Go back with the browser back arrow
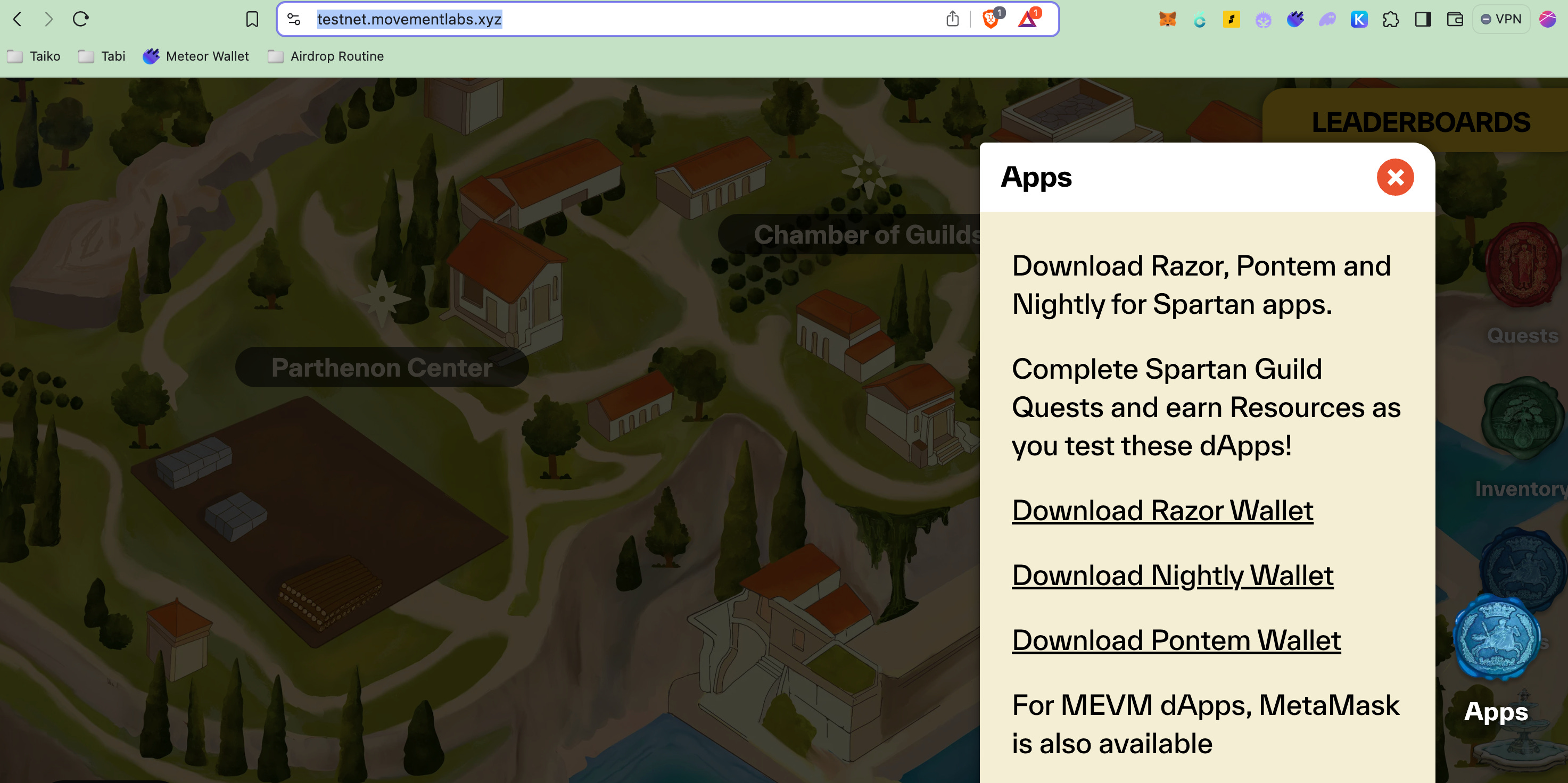Image resolution: width=1568 pixels, height=783 pixels. (x=18, y=19)
